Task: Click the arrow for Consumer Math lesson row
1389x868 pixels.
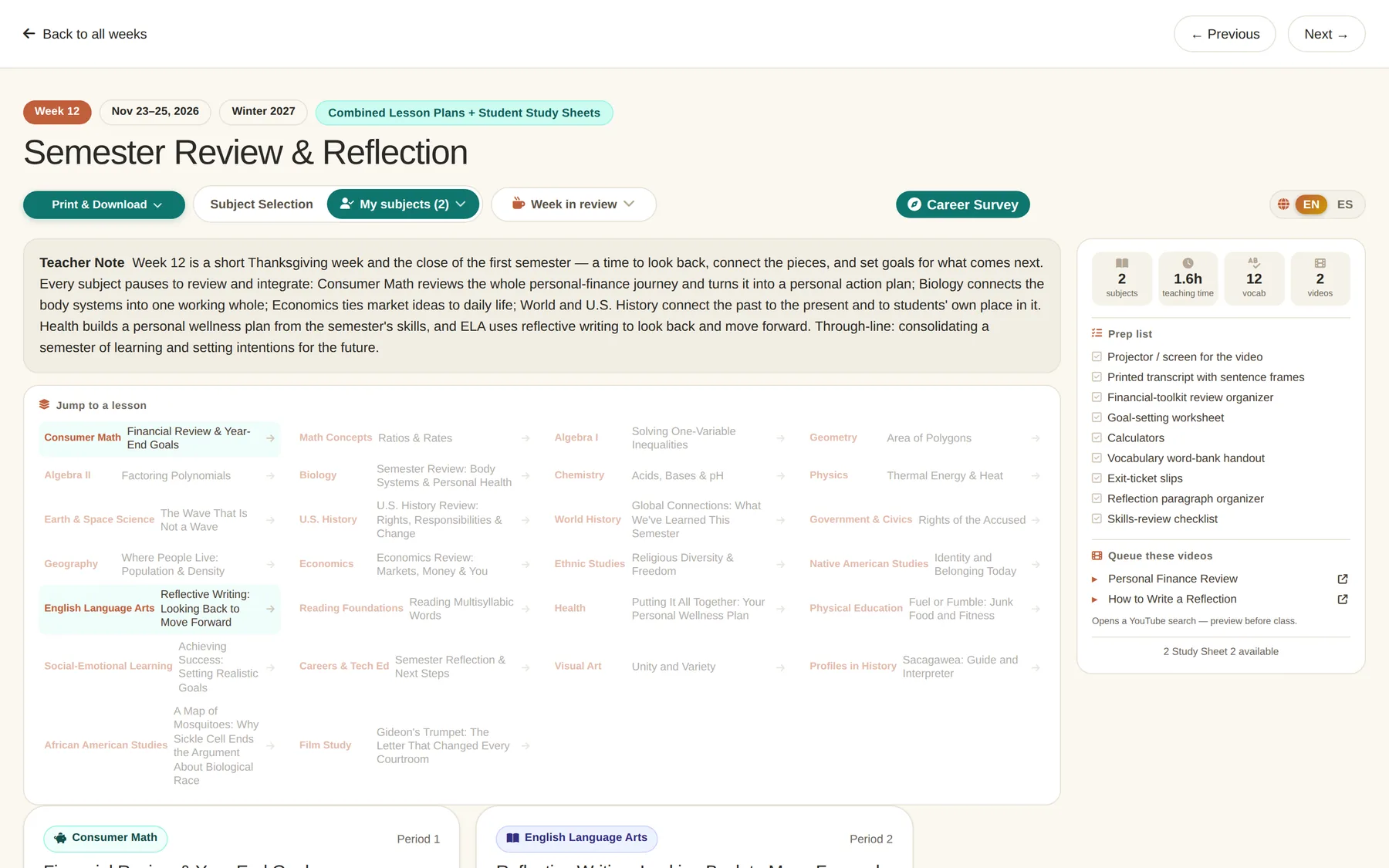Action: click(x=270, y=438)
